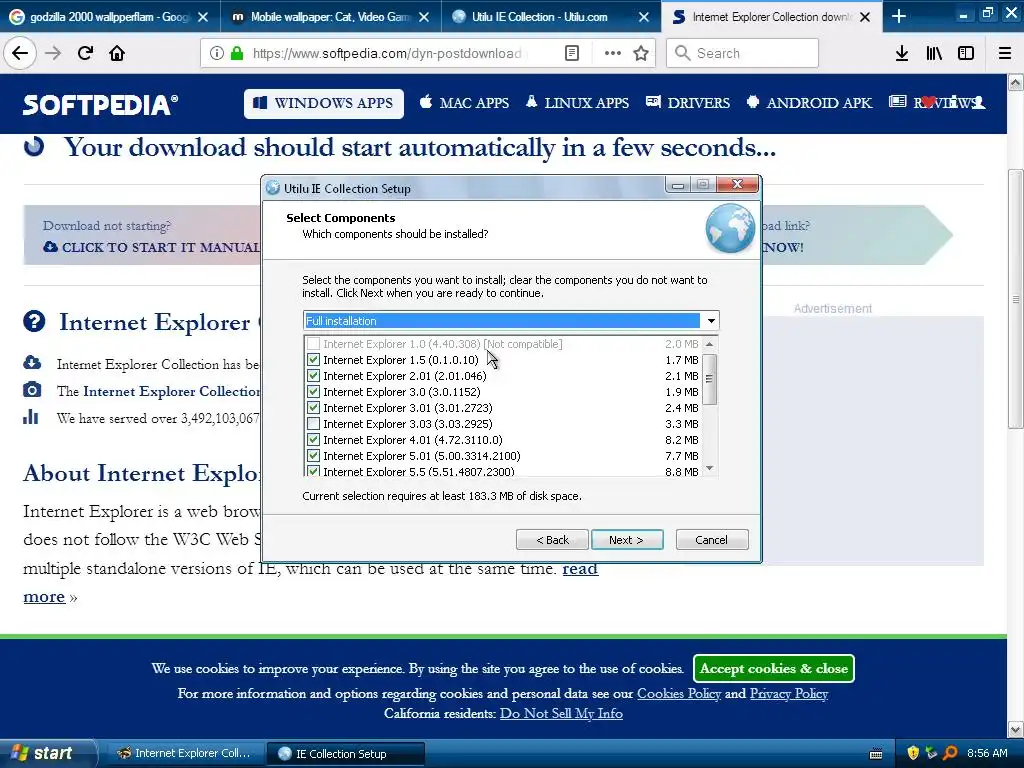Image resolution: width=1024 pixels, height=768 pixels.
Task: Reload the current page
Action: coord(85,53)
